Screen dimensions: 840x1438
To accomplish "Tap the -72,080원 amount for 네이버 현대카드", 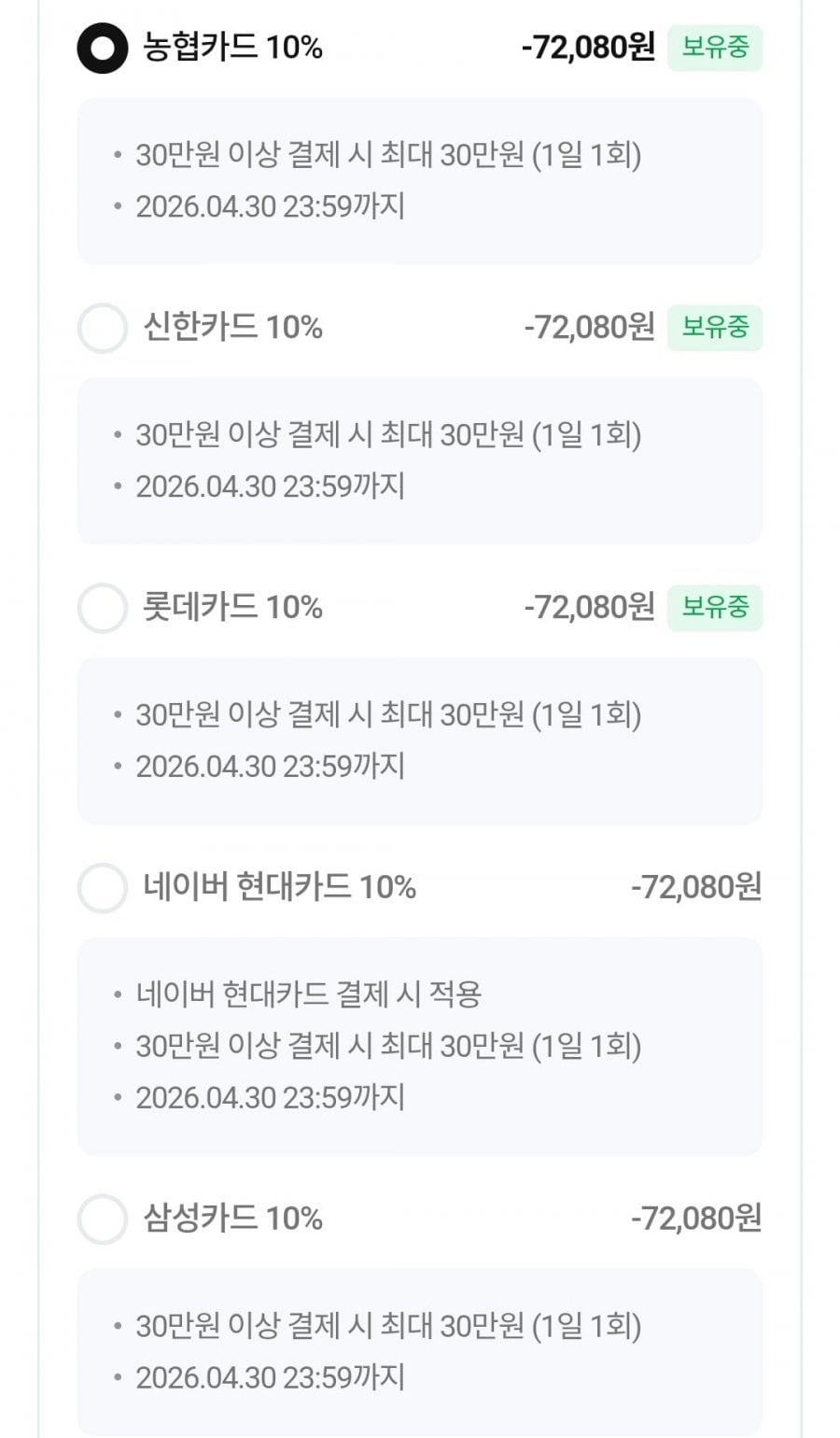I will coord(696,886).
